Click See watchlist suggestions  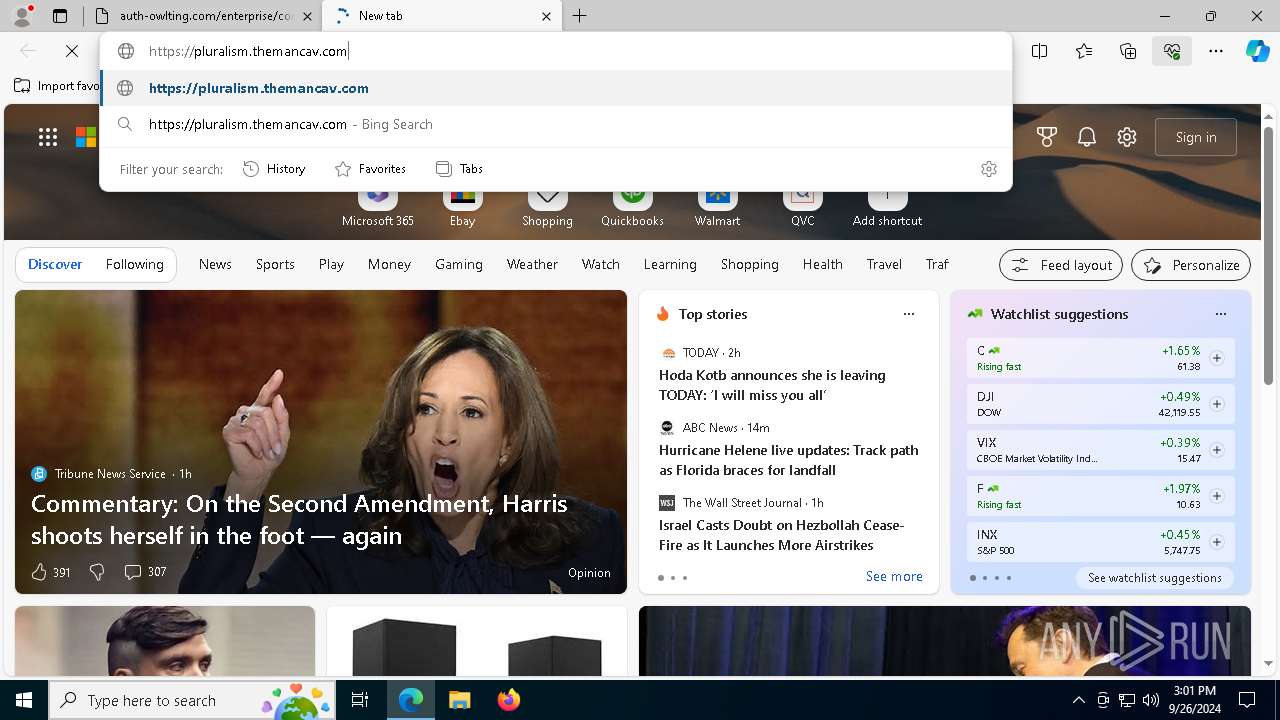[1155, 578]
